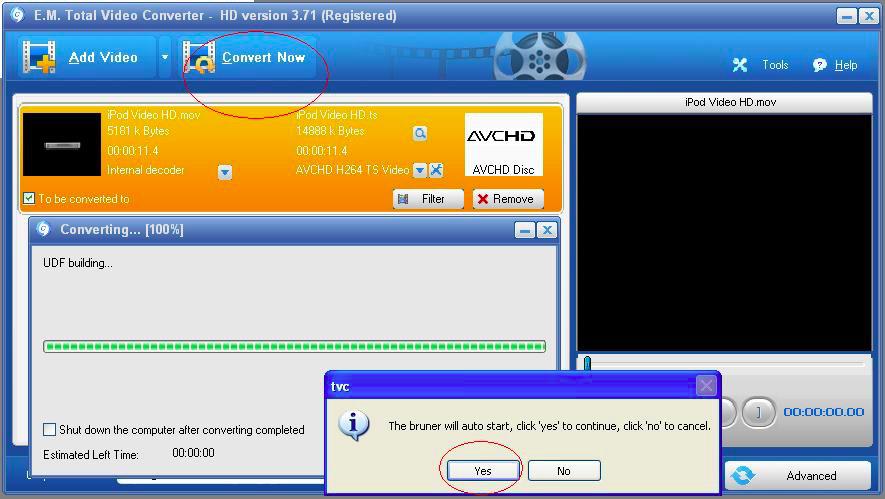Click the app logo in title bar
This screenshot has width=885, height=499.
(x=17, y=15)
